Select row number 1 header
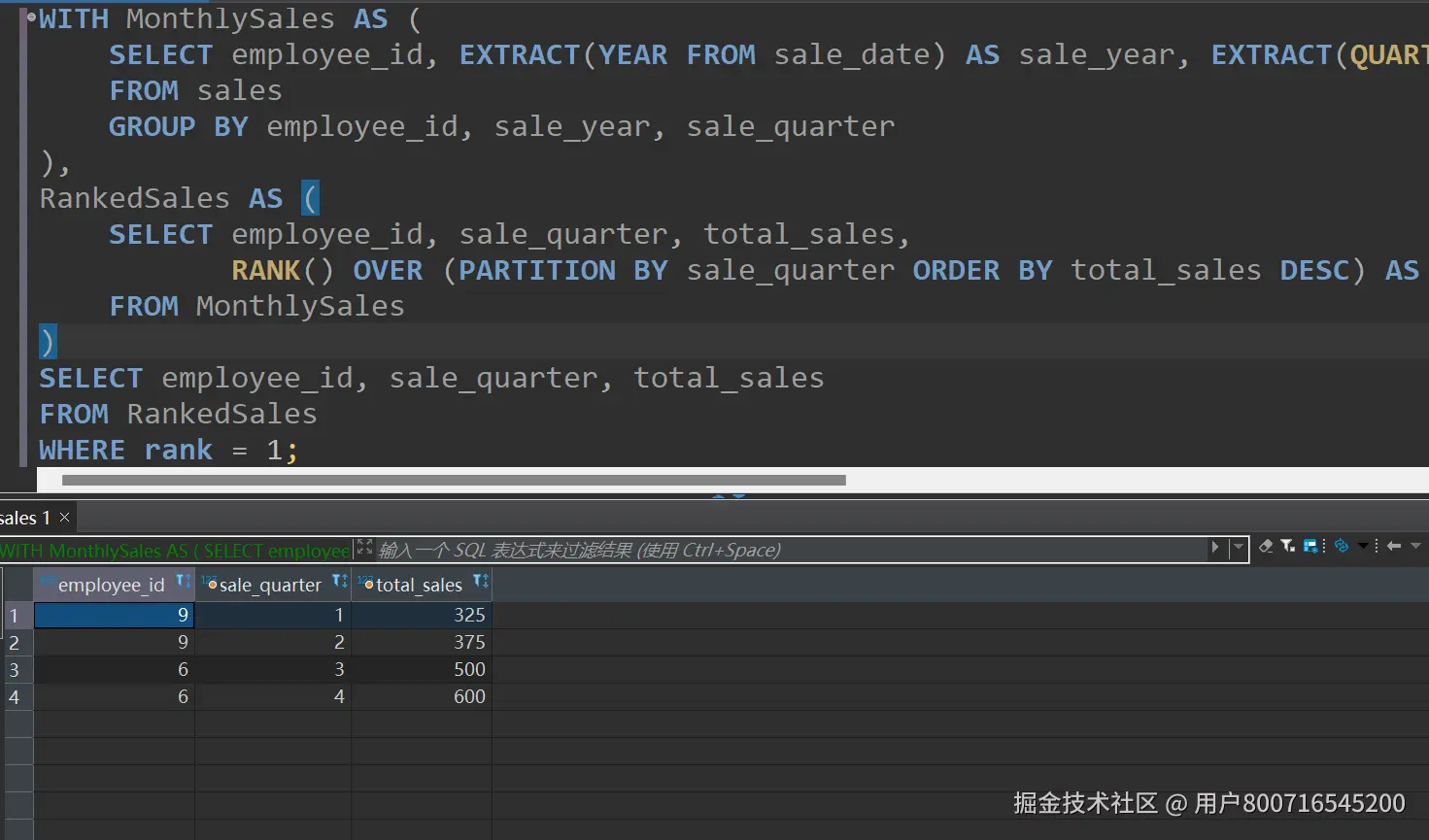The image size is (1429, 840). pos(18,616)
